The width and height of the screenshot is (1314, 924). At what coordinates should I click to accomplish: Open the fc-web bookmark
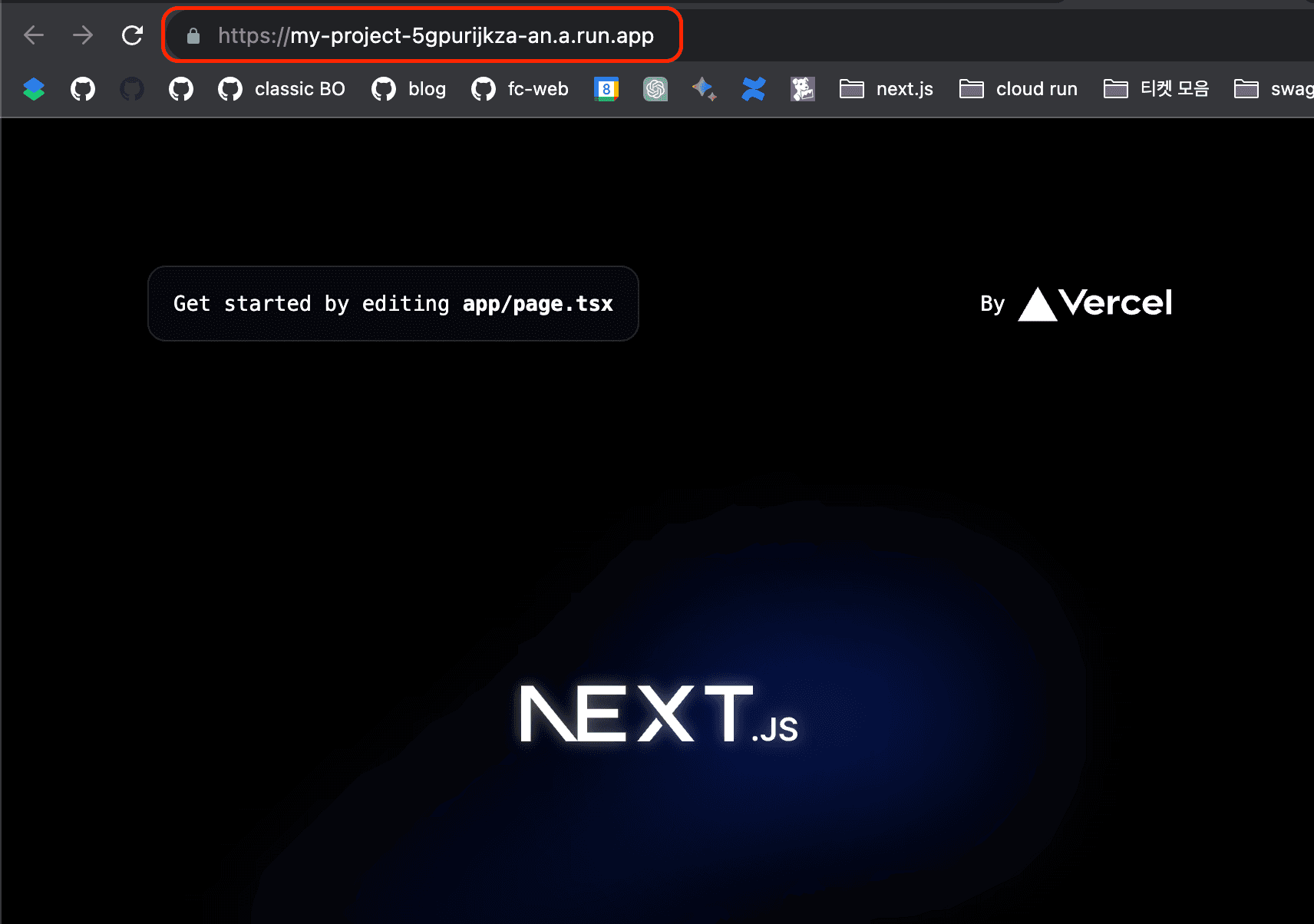(x=520, y=89)
